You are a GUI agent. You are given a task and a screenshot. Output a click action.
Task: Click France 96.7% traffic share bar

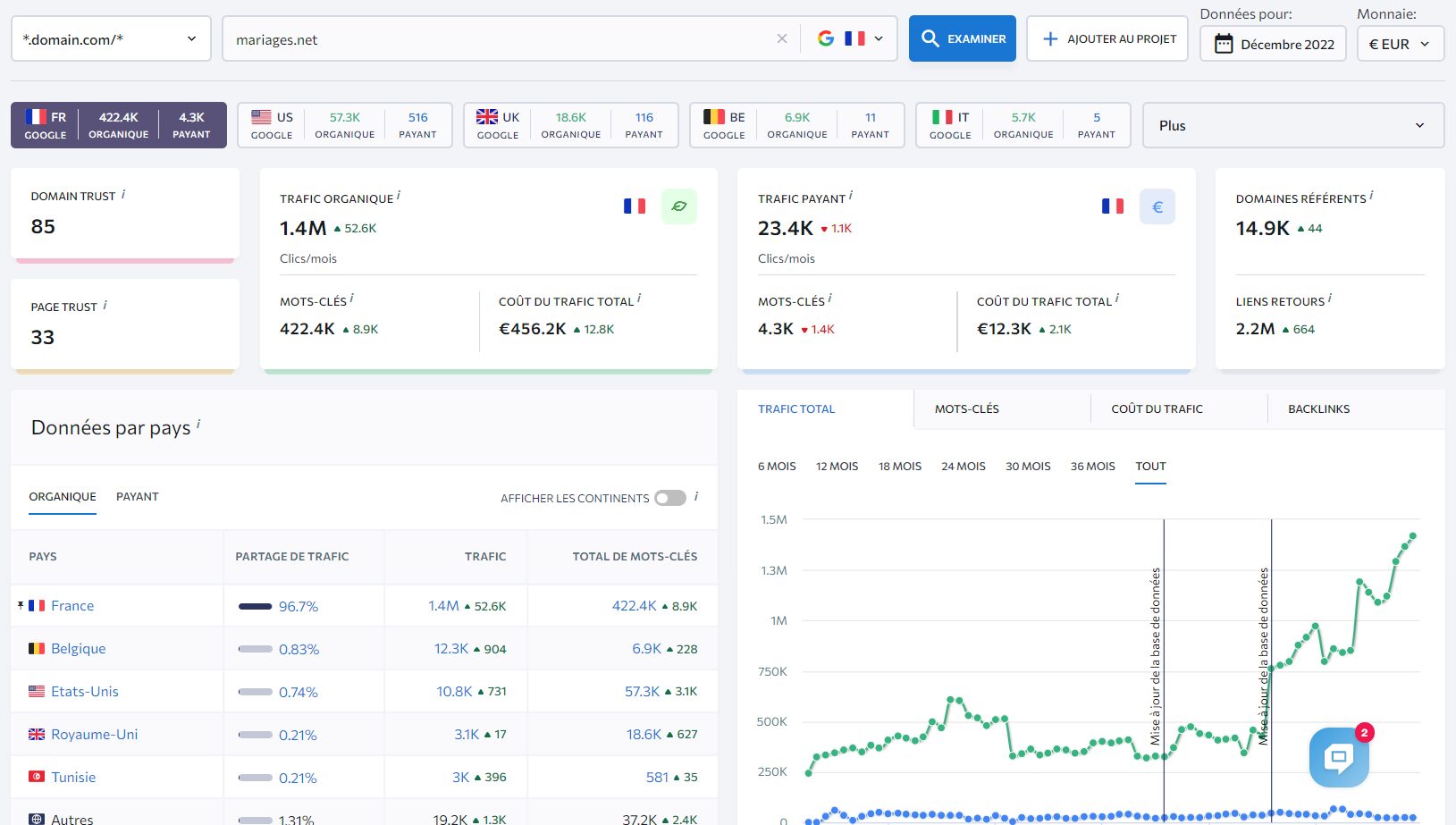(255, 606)
